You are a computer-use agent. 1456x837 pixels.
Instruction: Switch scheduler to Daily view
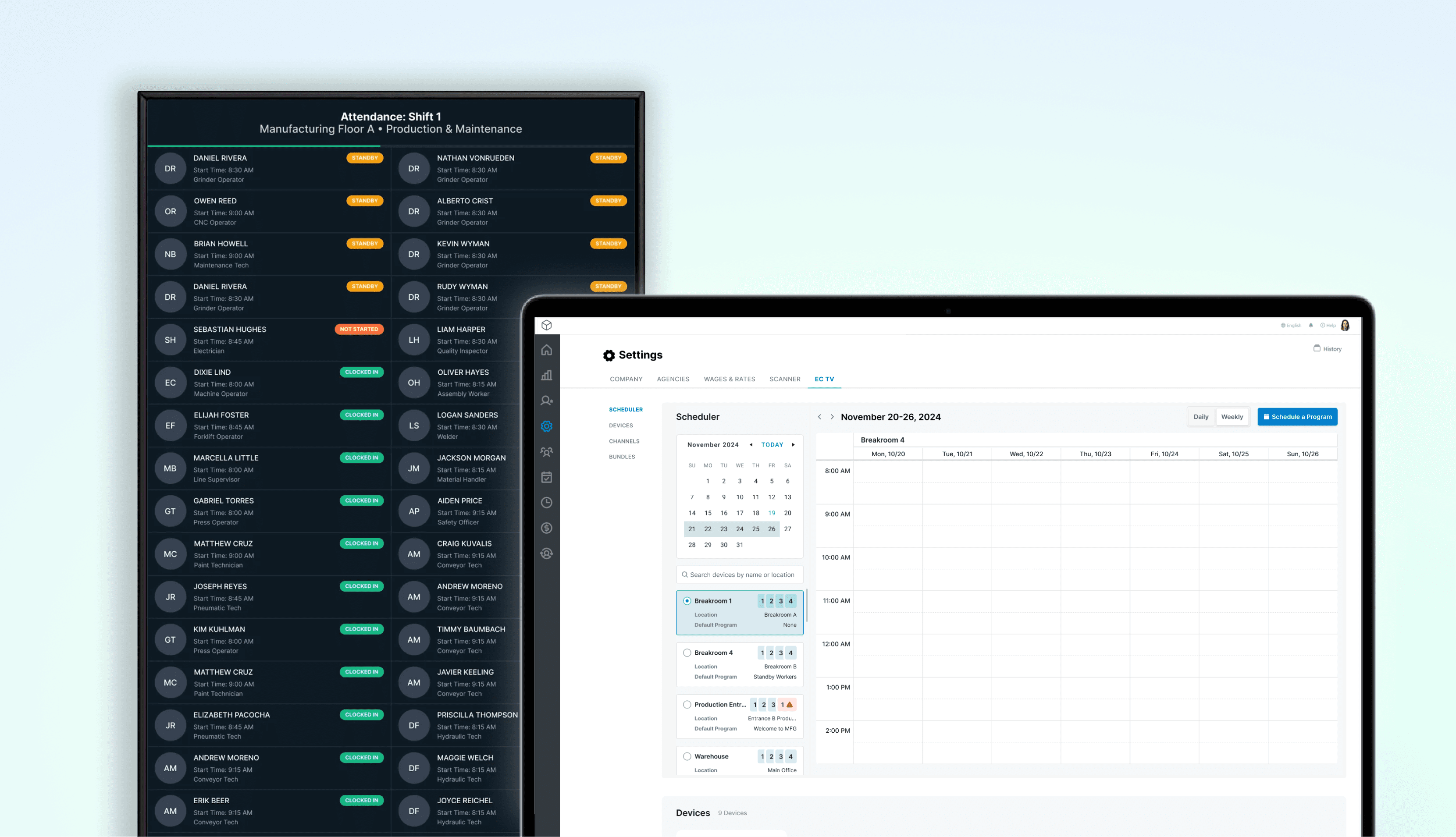[1201, 417]
